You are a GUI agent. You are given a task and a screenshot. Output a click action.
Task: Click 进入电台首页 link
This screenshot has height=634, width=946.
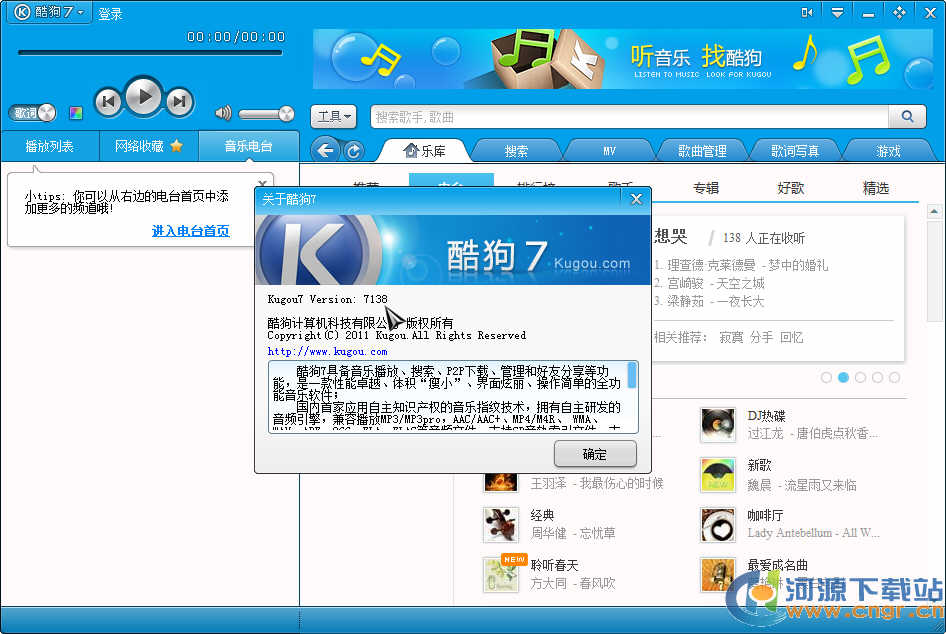click(191, 230)
